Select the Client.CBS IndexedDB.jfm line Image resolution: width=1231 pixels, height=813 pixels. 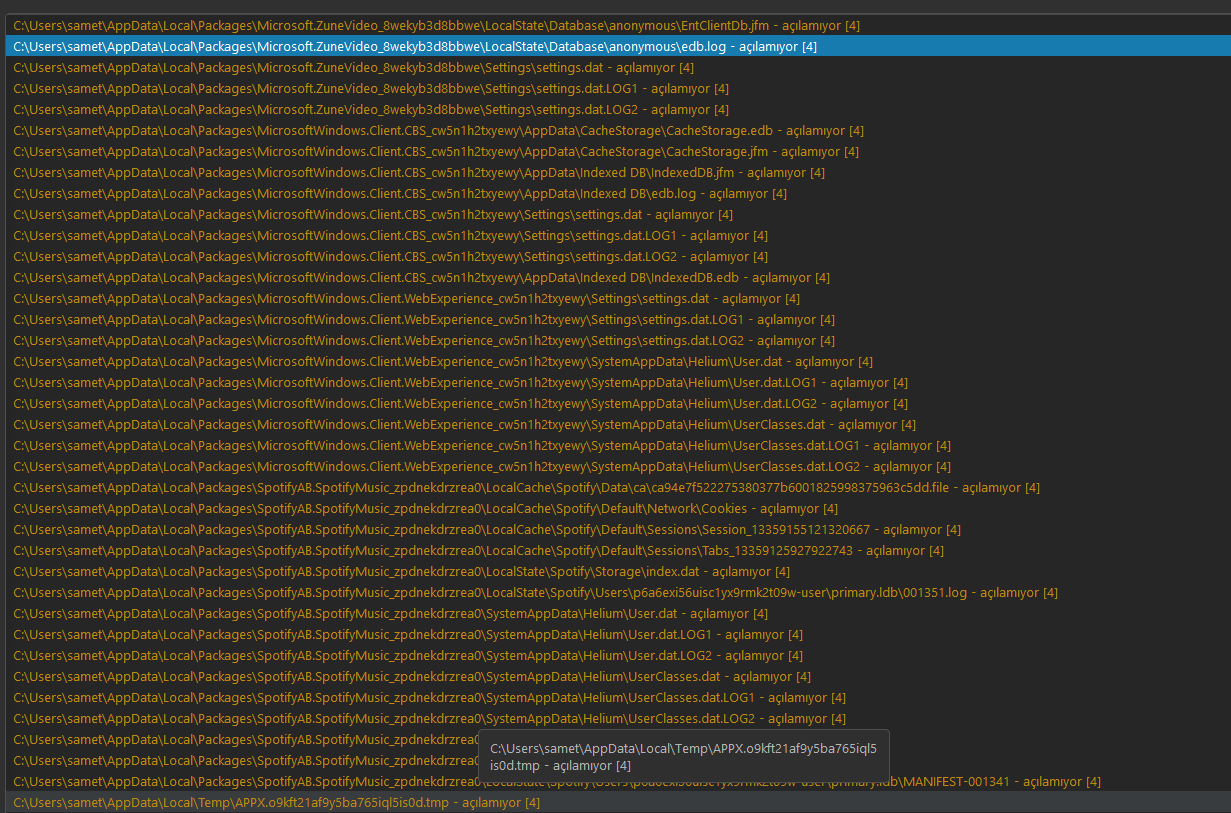pos(617,172)
